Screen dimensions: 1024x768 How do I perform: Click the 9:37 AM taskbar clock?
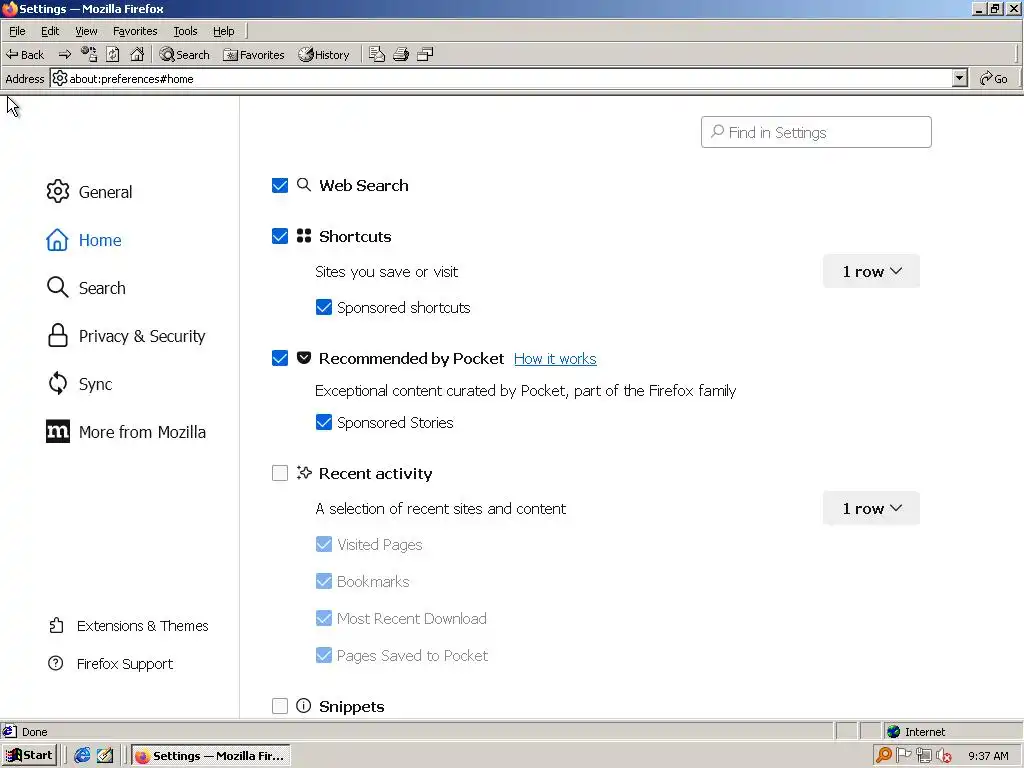[x=988, y=756]
